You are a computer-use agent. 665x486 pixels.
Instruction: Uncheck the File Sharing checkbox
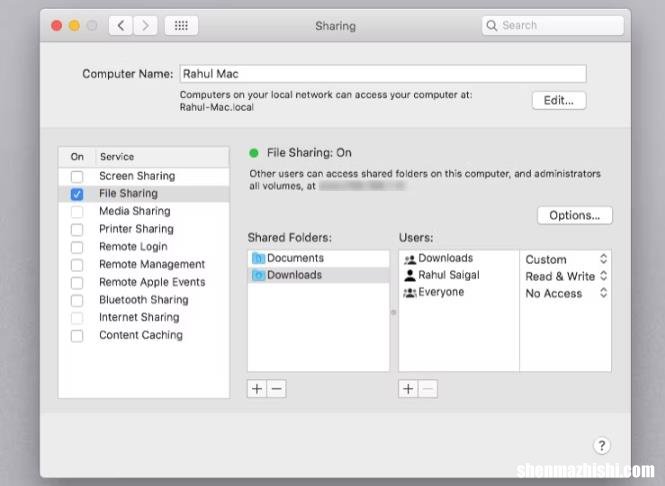coord(77,194)
